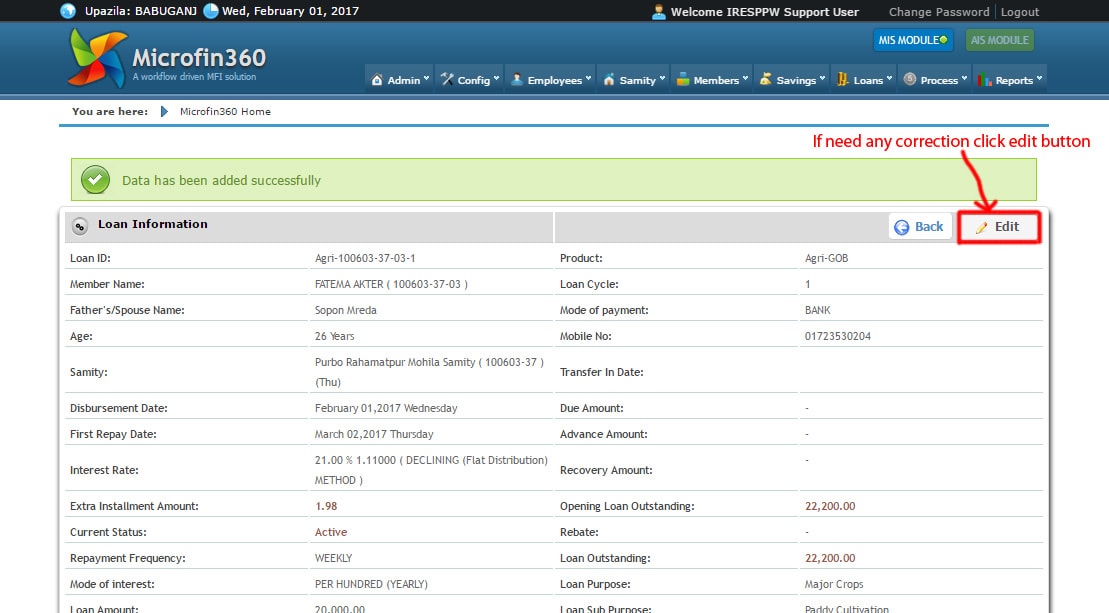Open the Loans menu
This screenshot has height=613, width=1109.
tap(864, 80)
